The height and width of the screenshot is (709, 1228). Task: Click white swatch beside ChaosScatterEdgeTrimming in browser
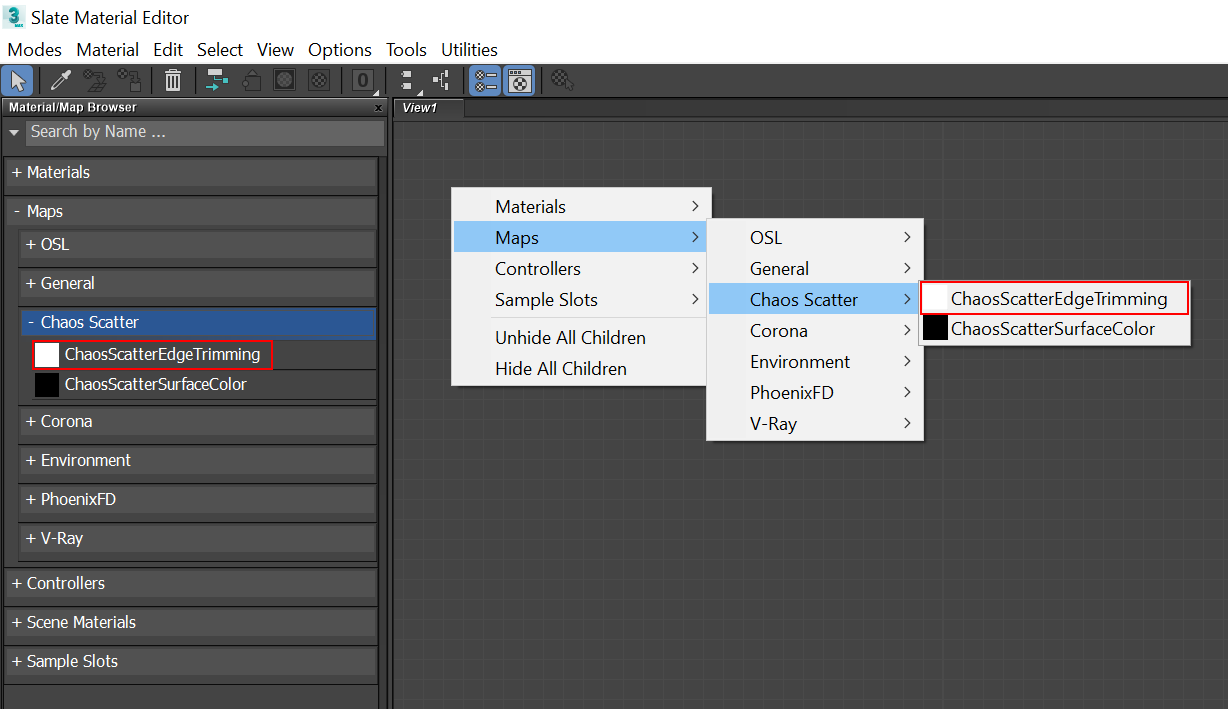click(47, 354)
